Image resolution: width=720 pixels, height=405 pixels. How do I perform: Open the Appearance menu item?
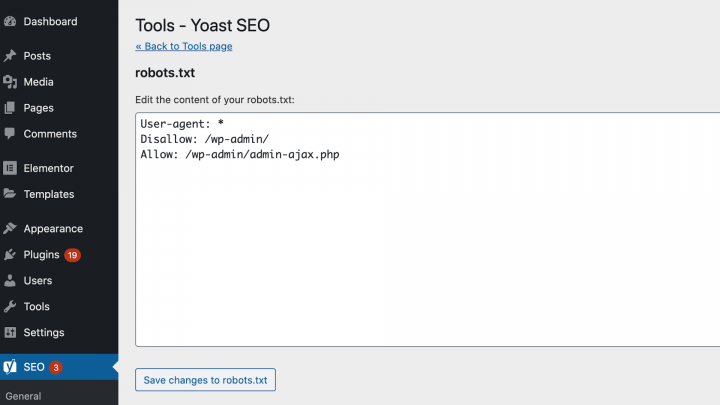53,228
